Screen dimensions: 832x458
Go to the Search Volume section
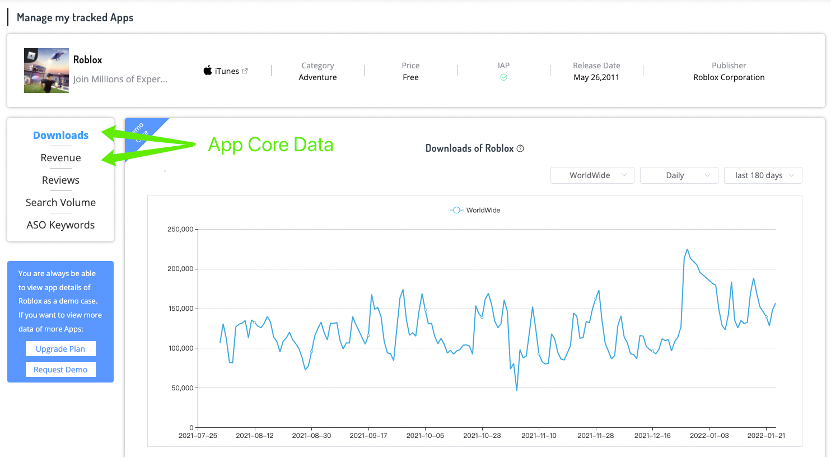[60, 202]
